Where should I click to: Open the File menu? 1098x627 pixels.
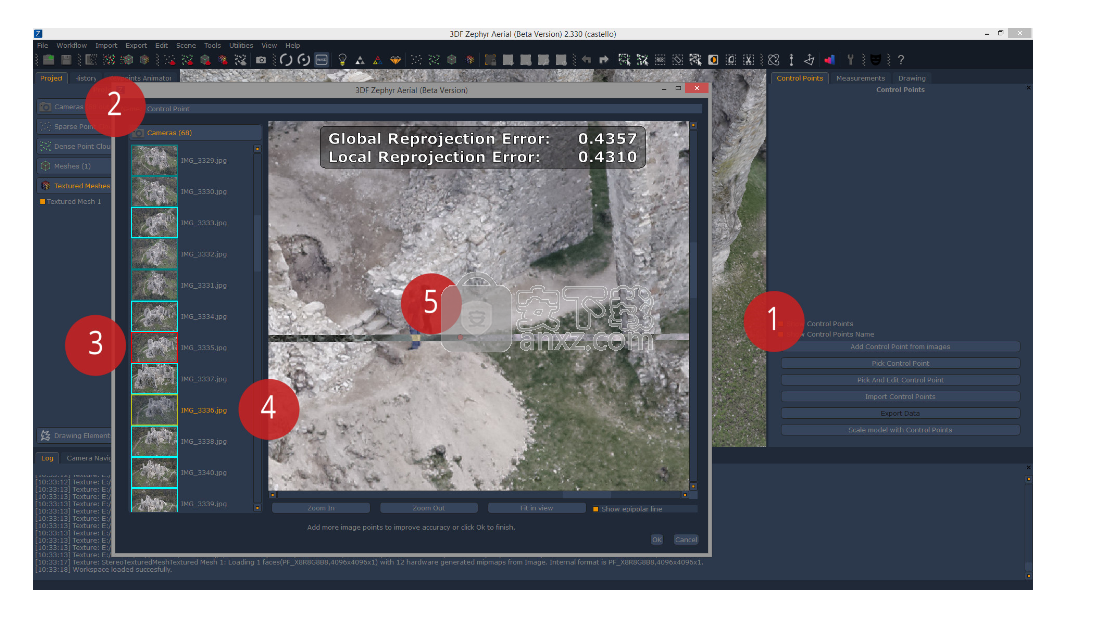(43, 45)
